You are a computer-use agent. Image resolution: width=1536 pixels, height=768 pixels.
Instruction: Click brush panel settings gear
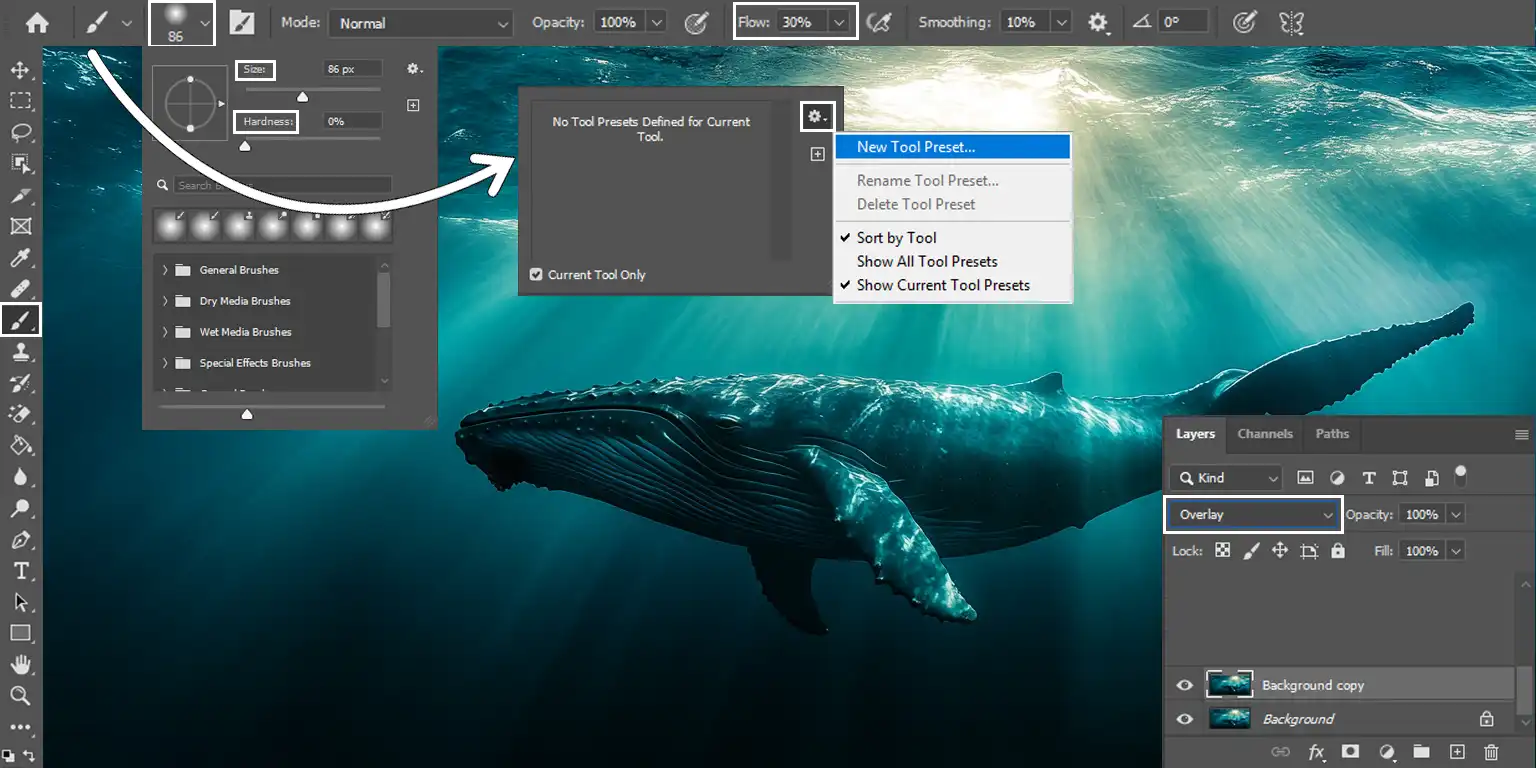click(415, 69)
